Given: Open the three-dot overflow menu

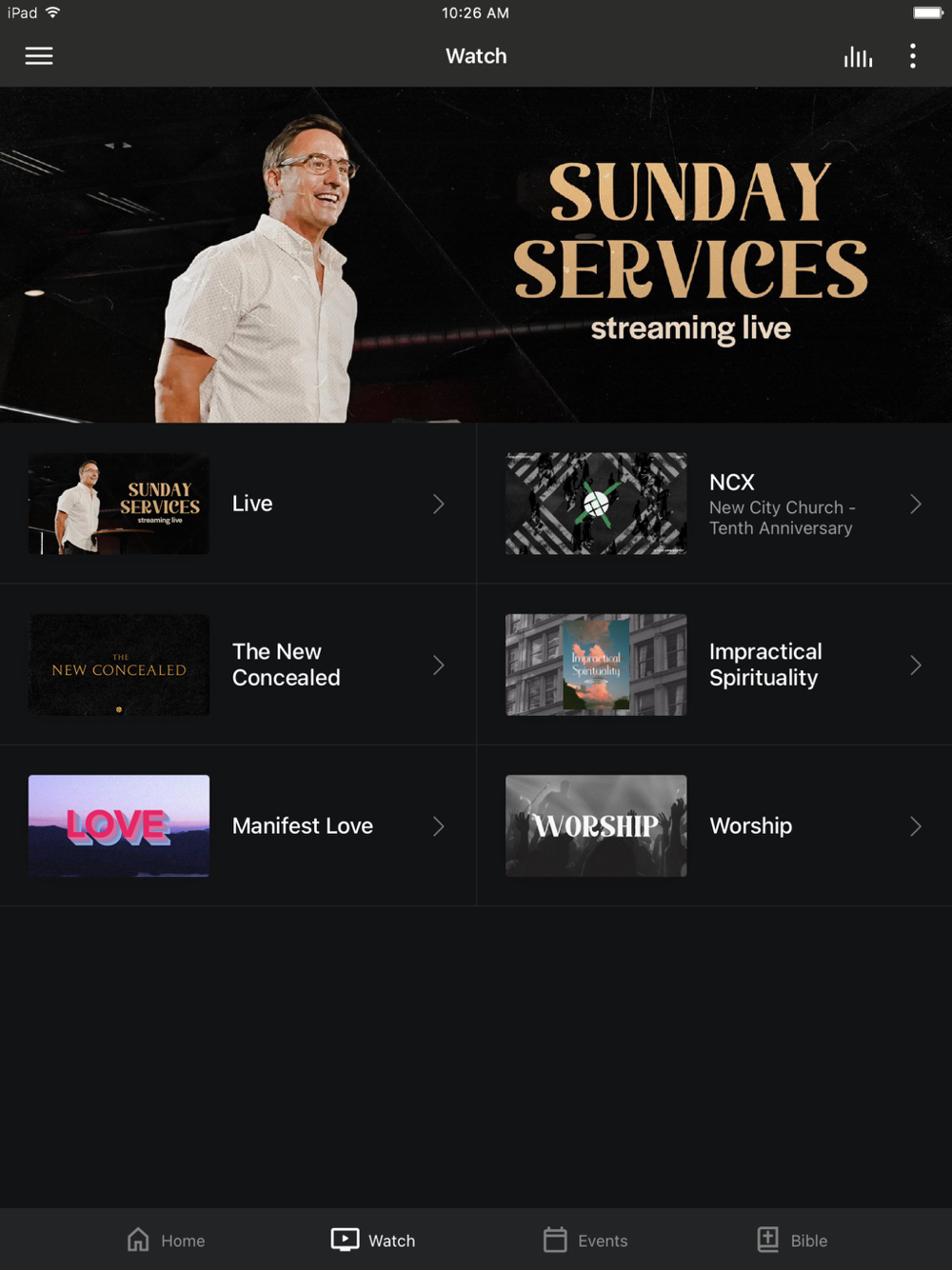Looking at the screenshot, I should pyautogui.click(x=913, y=56).
